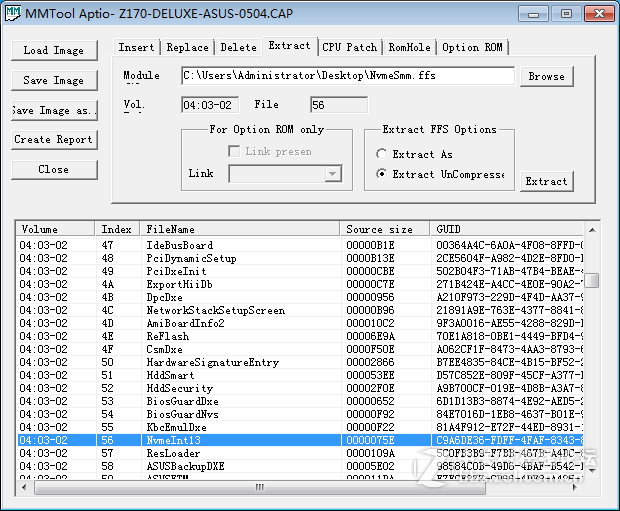This screenshot has width=620, height=511.
Task: Sort list by the Source size column
Action: [384, 229]
